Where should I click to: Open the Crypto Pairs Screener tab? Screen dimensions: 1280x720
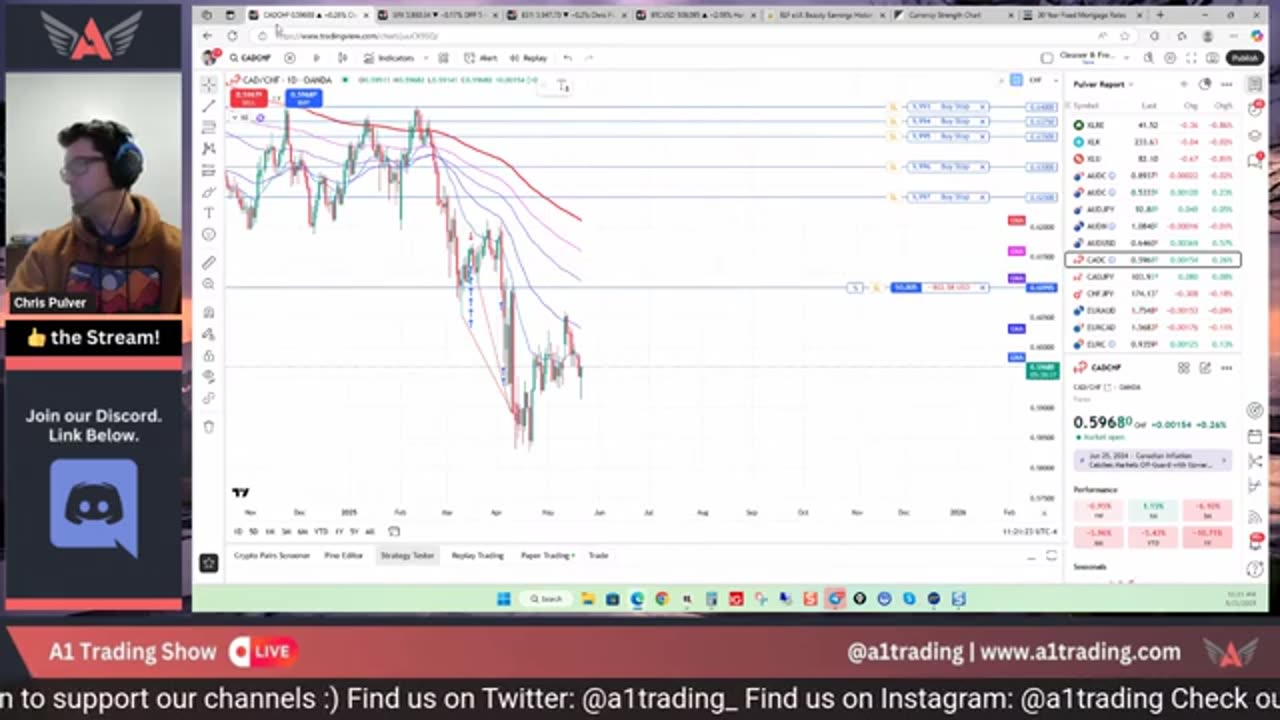point(272,555)
